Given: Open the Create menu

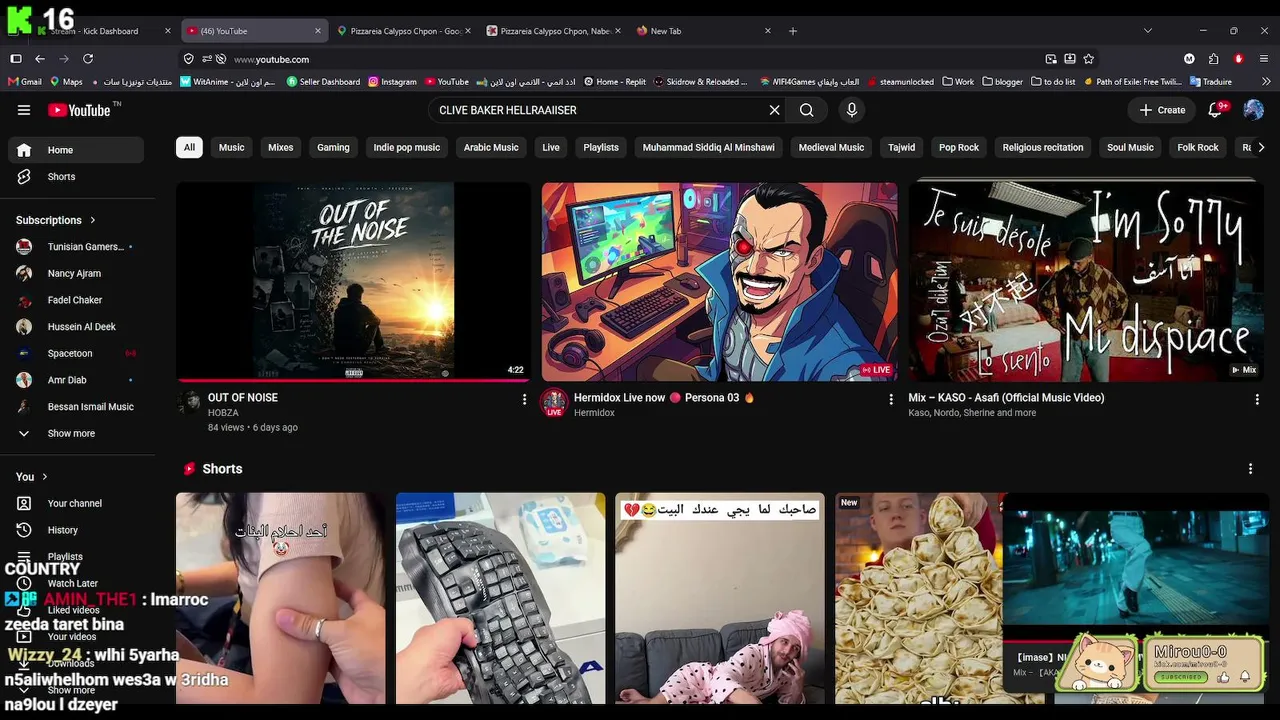Looking at the screenshot, I should pyautogui.click(x=1162, y=110).
